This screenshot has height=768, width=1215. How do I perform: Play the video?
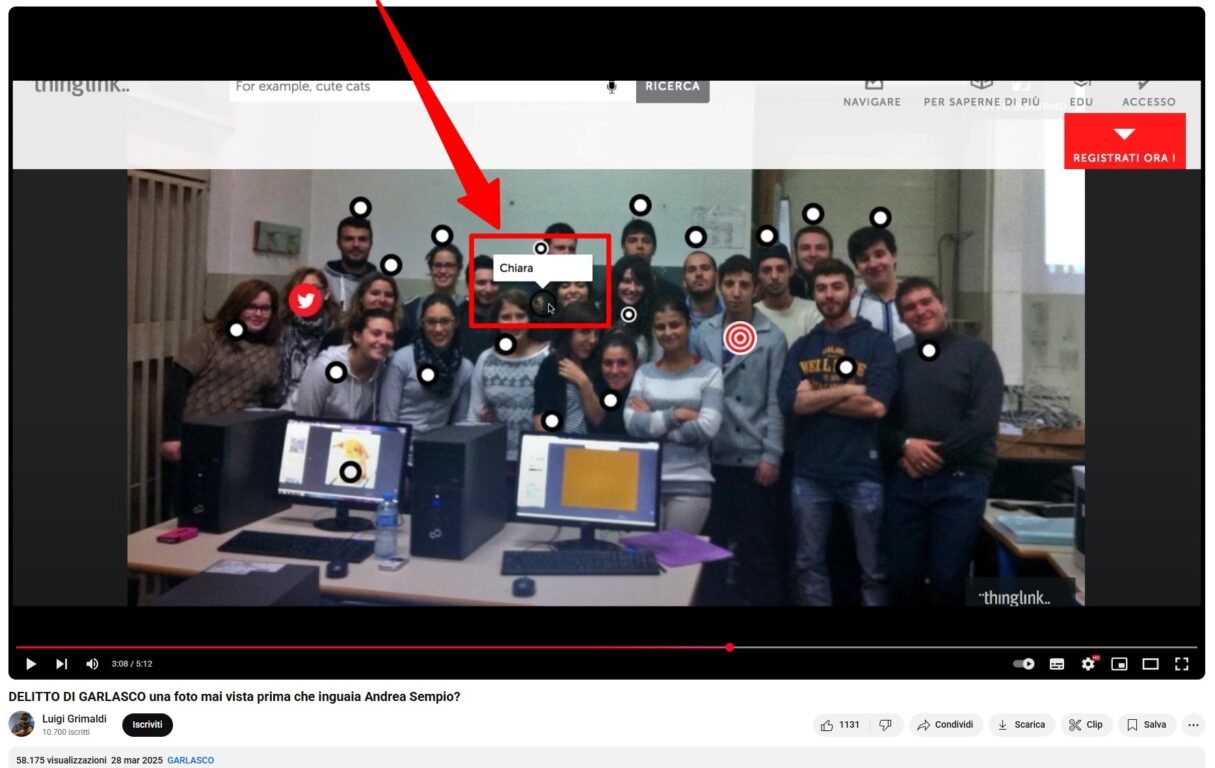[31, 664]
